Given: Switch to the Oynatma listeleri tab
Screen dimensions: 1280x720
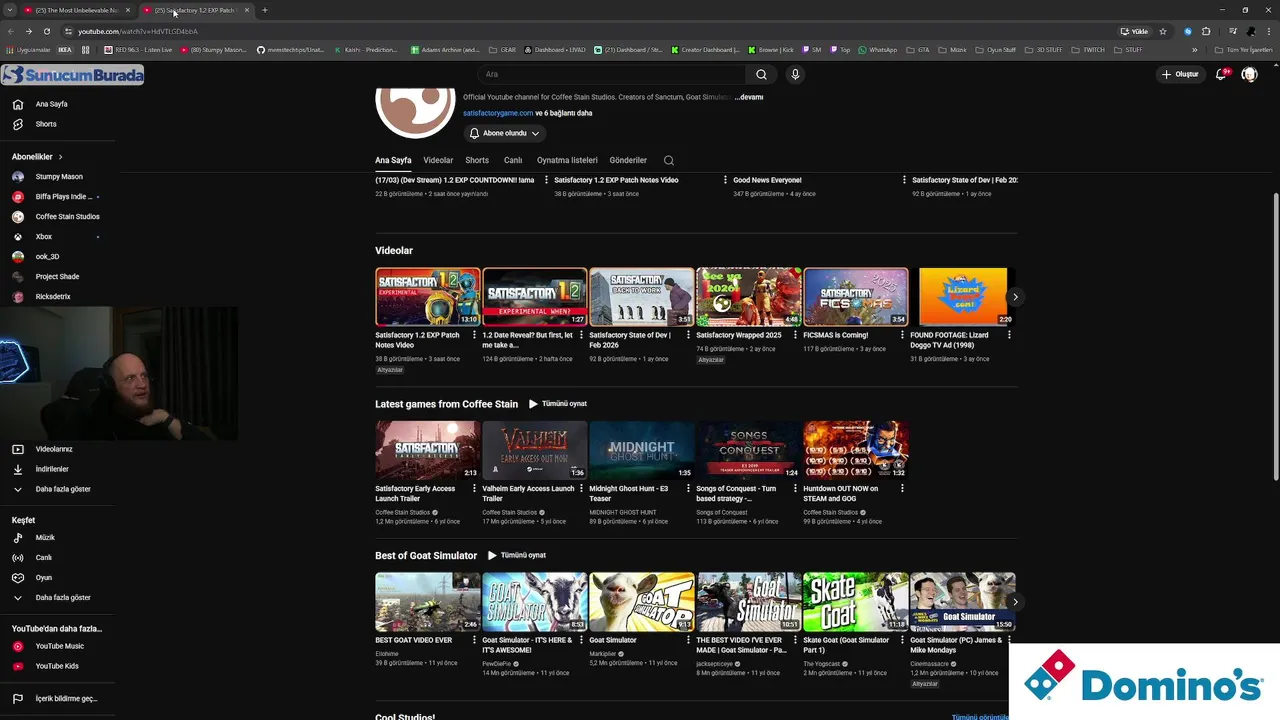Looking at the screenshot, I should 567,160.
